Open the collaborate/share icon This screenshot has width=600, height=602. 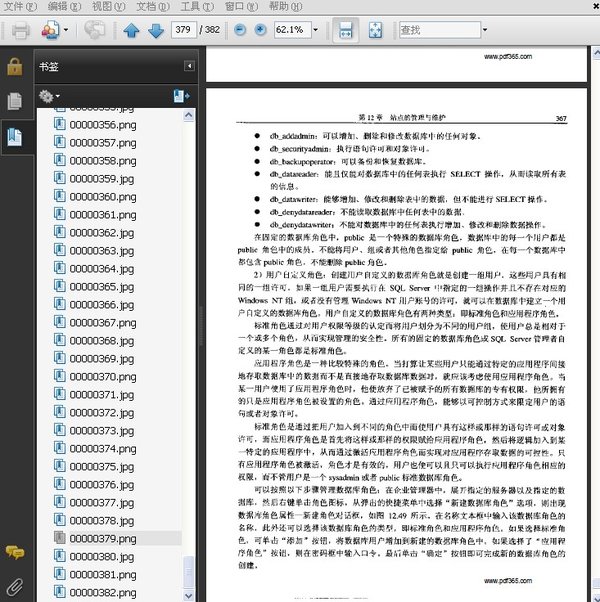[x=50, y=30]
